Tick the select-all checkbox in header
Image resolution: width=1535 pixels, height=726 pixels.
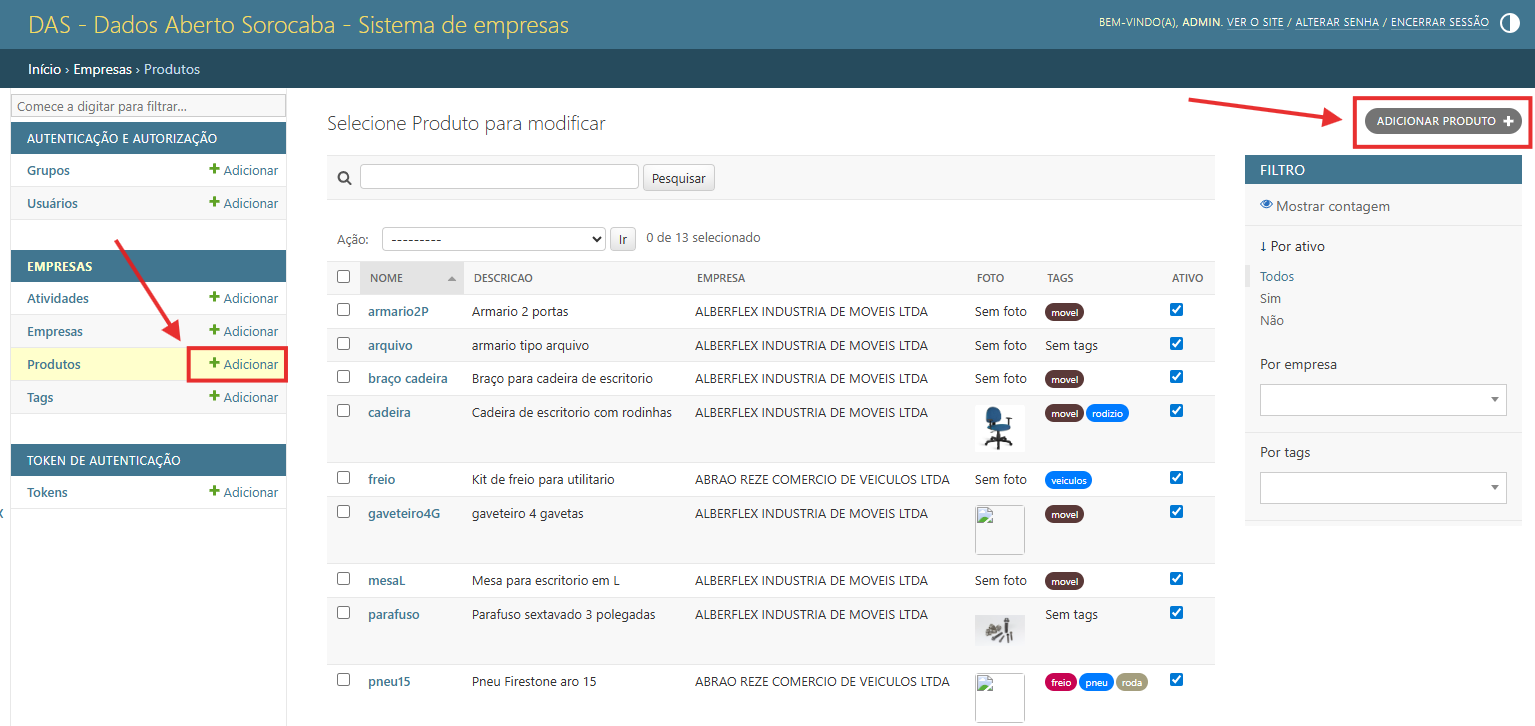pos(344,277)
